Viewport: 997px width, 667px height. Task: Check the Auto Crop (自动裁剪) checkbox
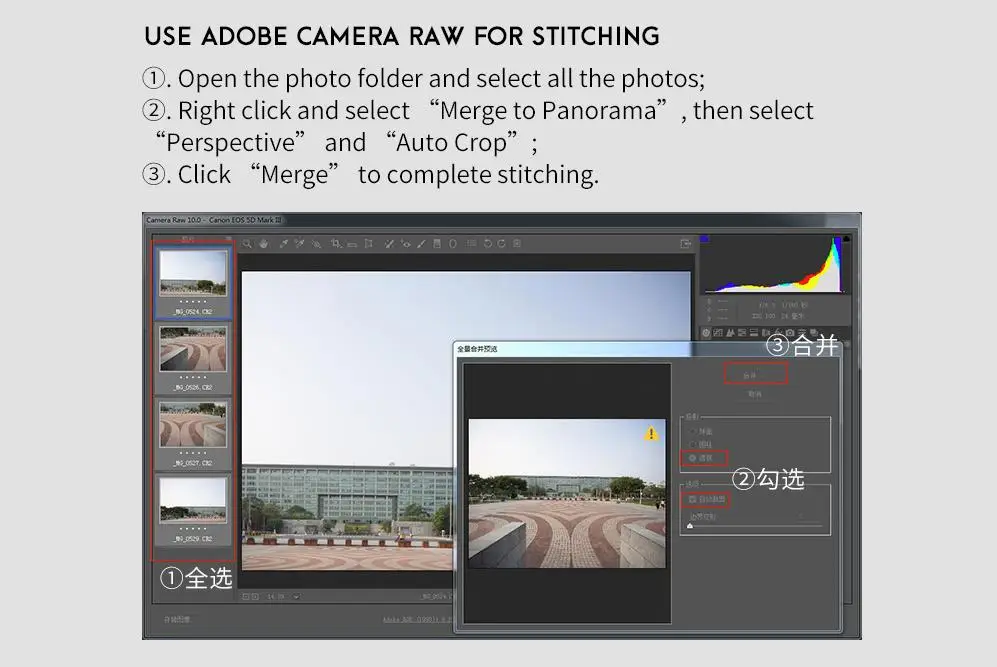coord(693,500)
